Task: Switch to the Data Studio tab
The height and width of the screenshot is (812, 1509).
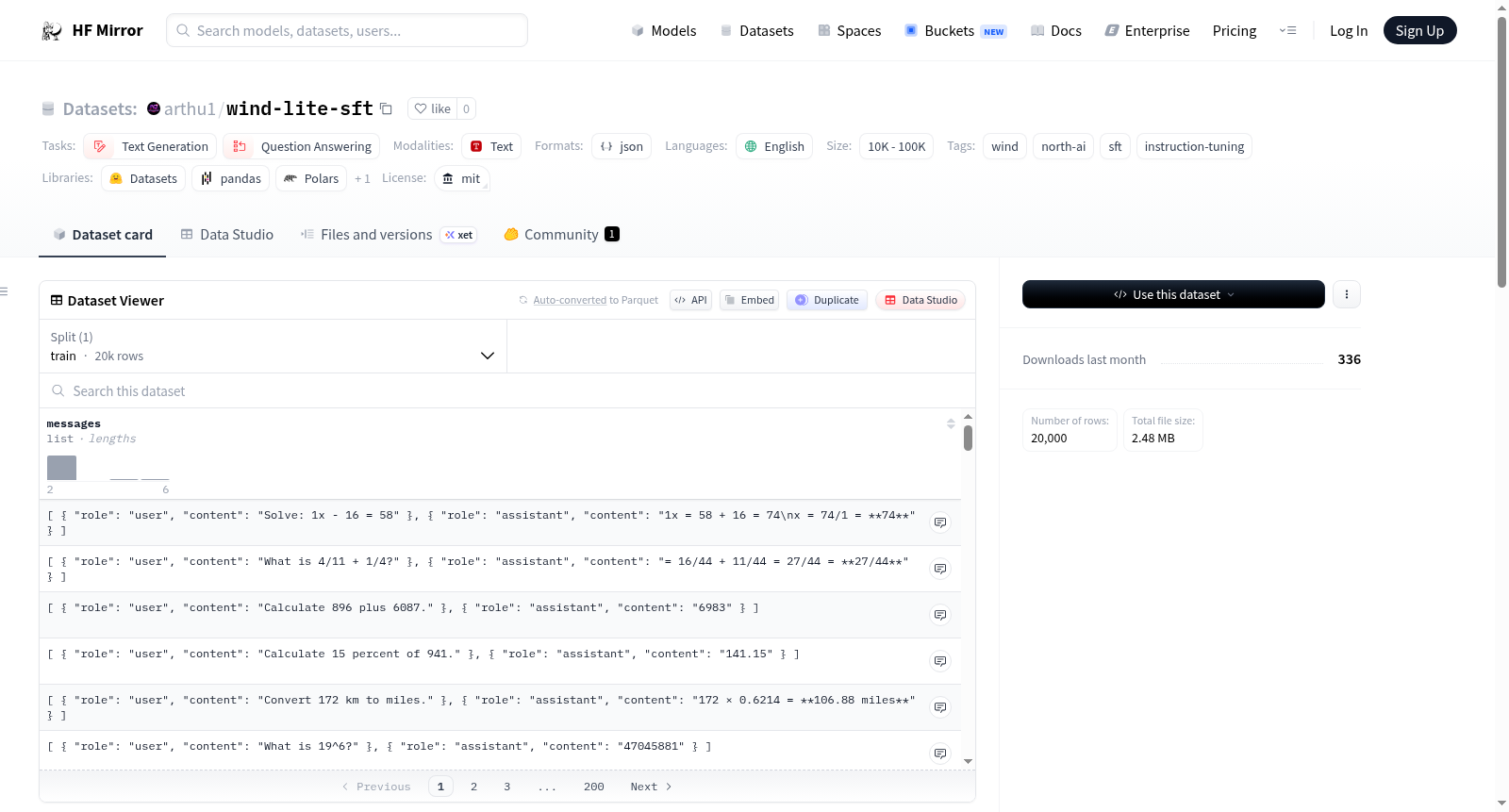Action: (227, 234)
